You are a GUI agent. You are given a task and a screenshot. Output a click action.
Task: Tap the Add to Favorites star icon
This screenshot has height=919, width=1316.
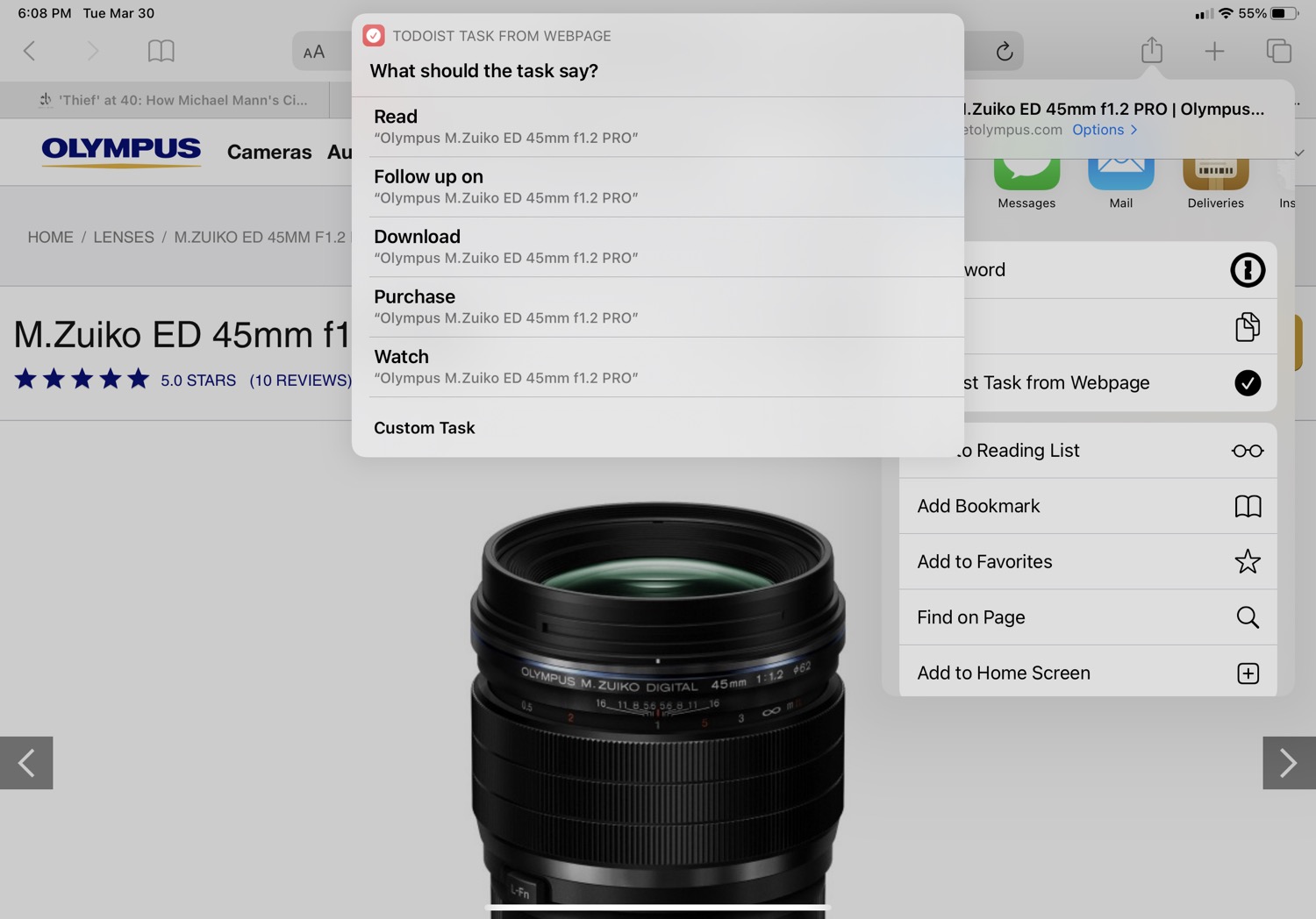[x=1248, y=561]
